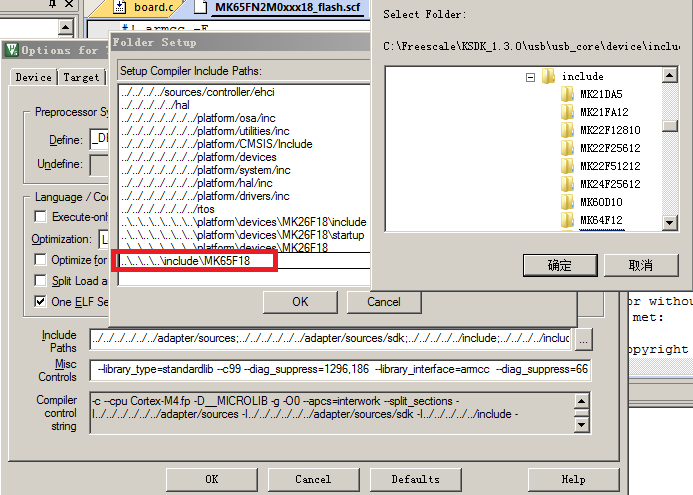Viewport: 693px width, 495px height.
Task: Uncheck One ELF Section per Function
Action: click(x=40, y=302)
